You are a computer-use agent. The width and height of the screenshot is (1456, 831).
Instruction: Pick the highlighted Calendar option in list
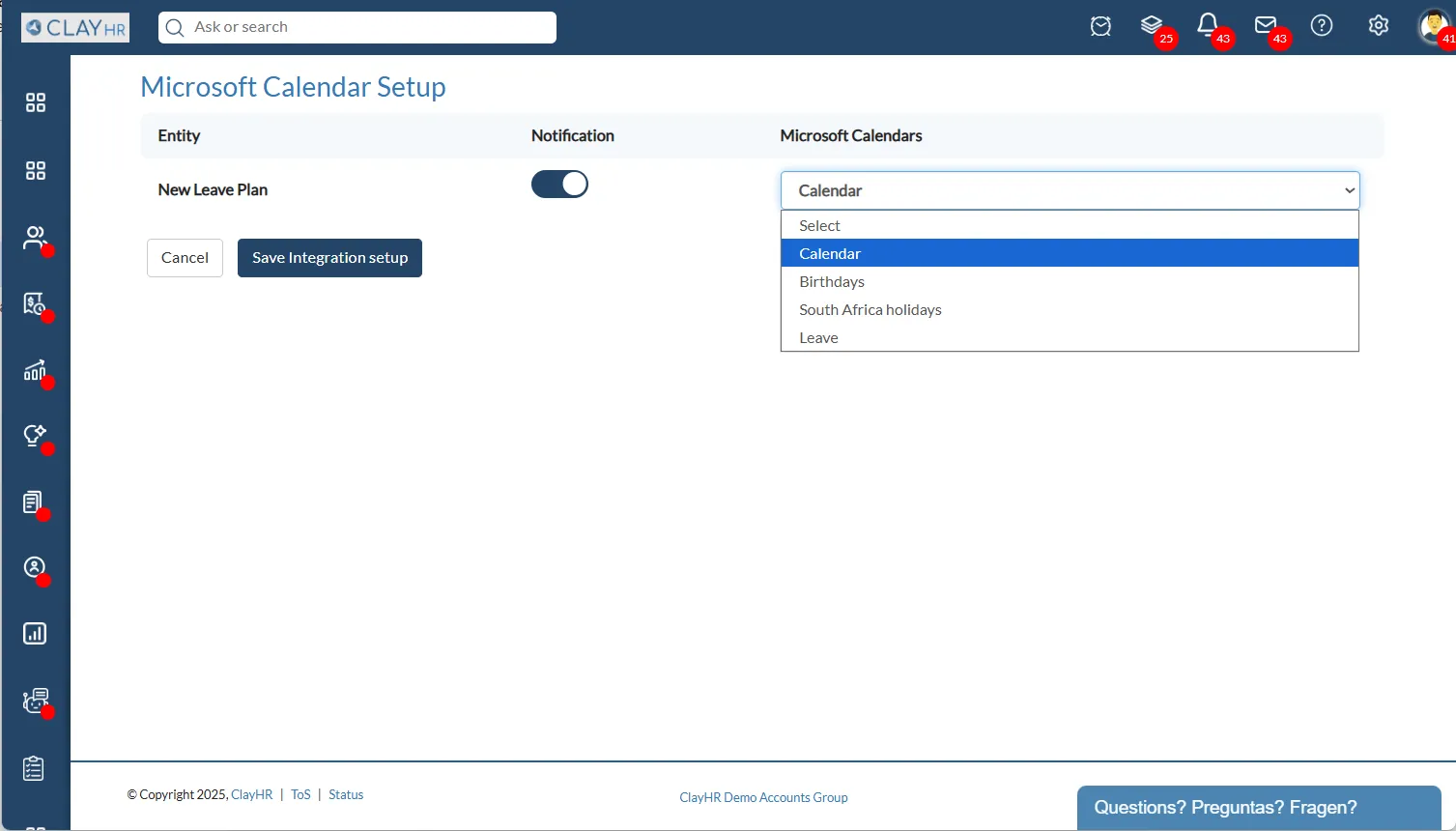pyautogui.click(x=1070, y=253)
